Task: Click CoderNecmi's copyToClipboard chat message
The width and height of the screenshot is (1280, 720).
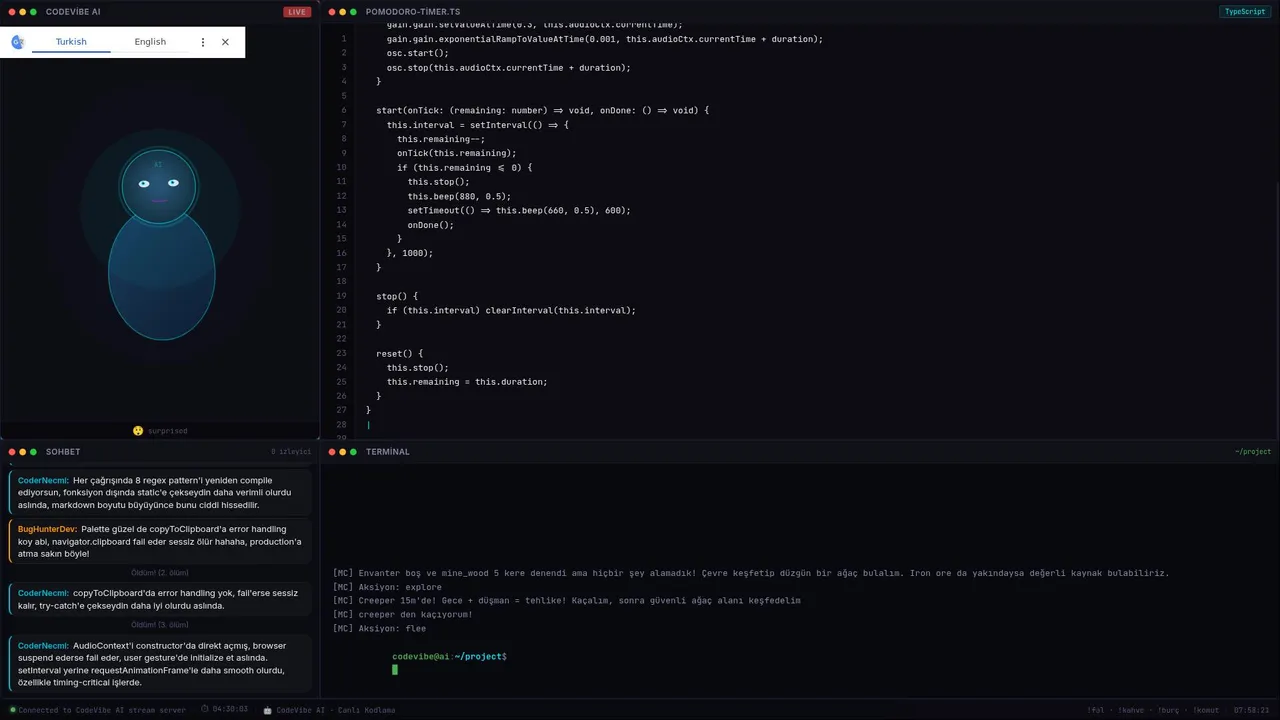Action: [159, 599]
